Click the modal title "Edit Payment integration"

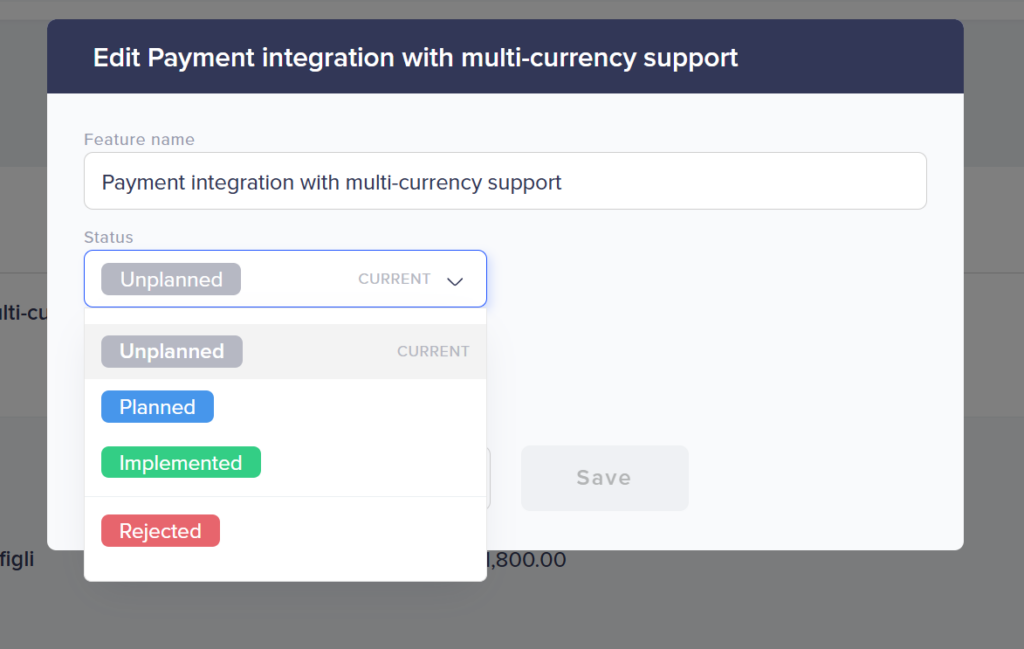[x=415, y=58]
